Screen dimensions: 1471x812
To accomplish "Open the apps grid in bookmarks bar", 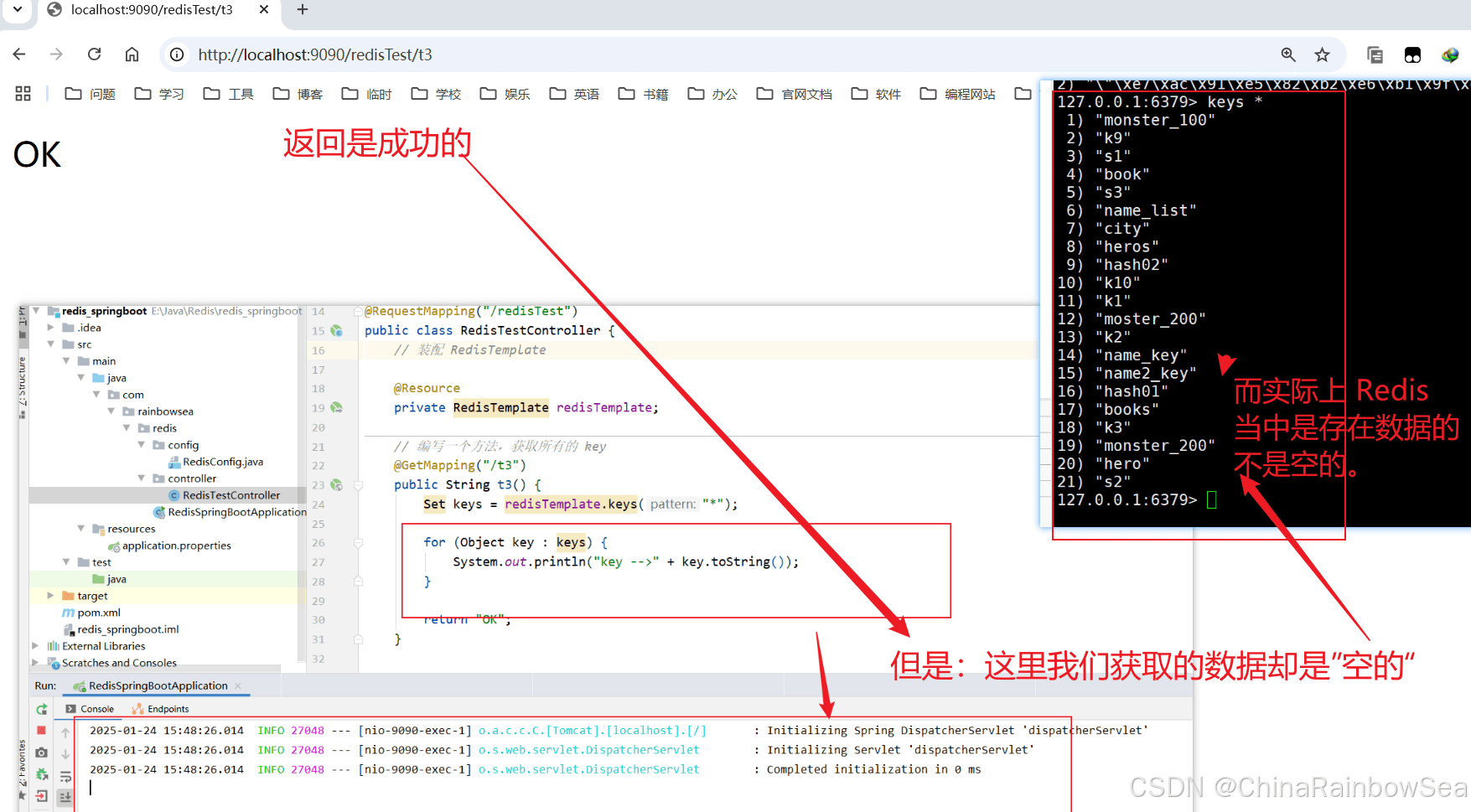I will (23, 94).
